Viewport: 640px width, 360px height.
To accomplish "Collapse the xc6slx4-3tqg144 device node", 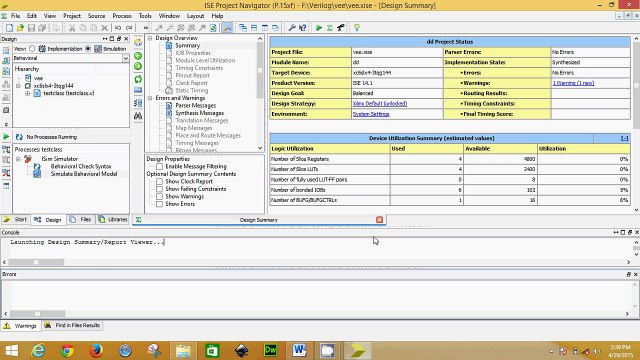I will [18, 86].
